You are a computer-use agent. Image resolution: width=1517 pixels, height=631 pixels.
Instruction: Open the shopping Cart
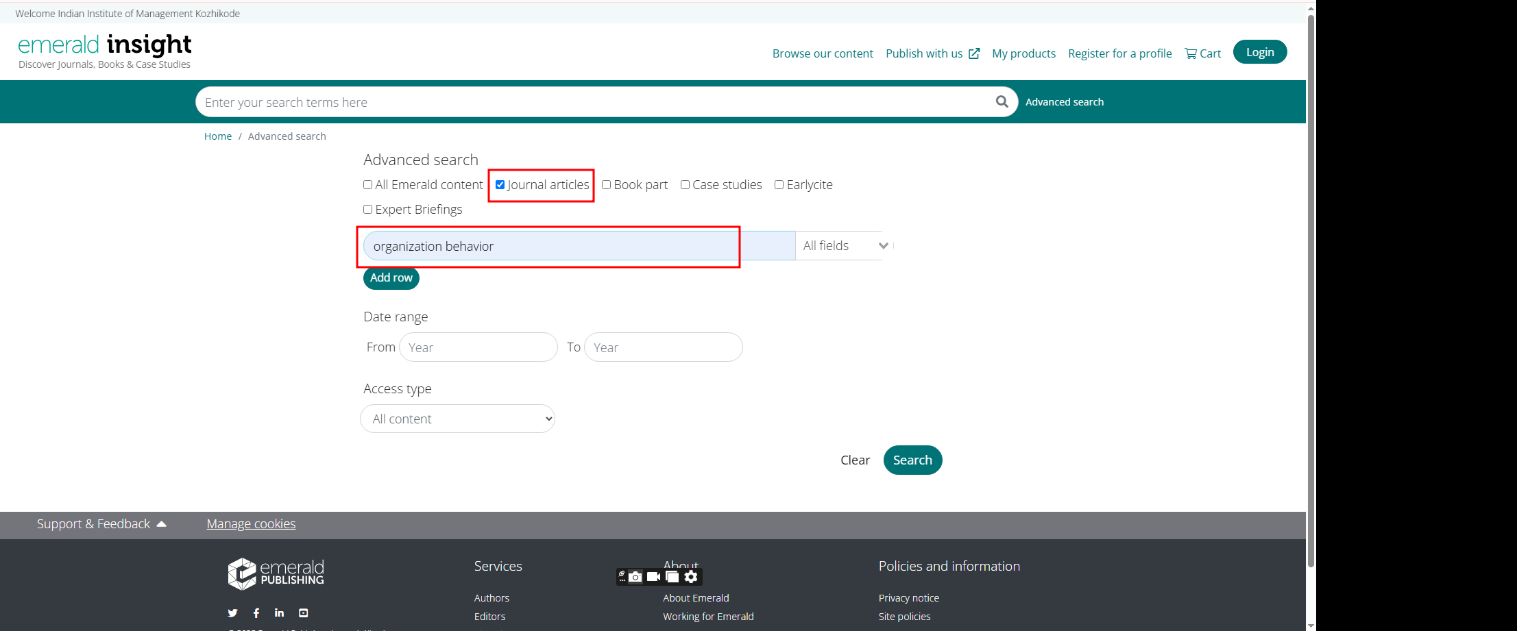(1203, 54)
